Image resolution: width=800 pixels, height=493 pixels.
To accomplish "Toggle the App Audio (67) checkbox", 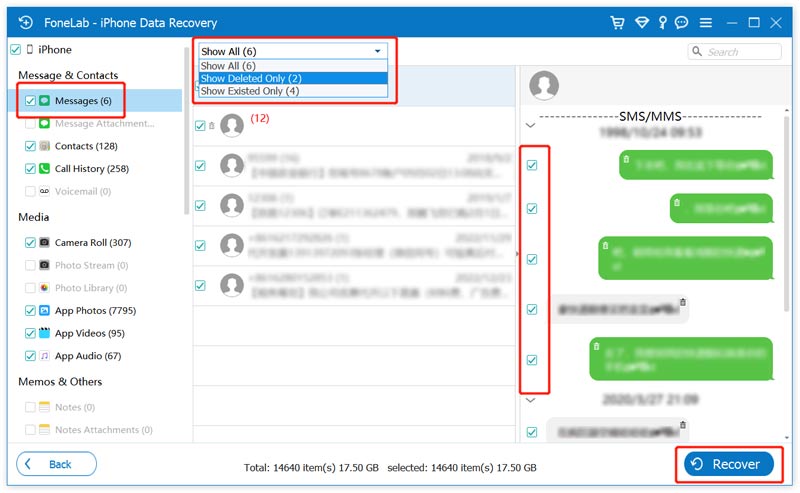I will (x=30, y=356).
